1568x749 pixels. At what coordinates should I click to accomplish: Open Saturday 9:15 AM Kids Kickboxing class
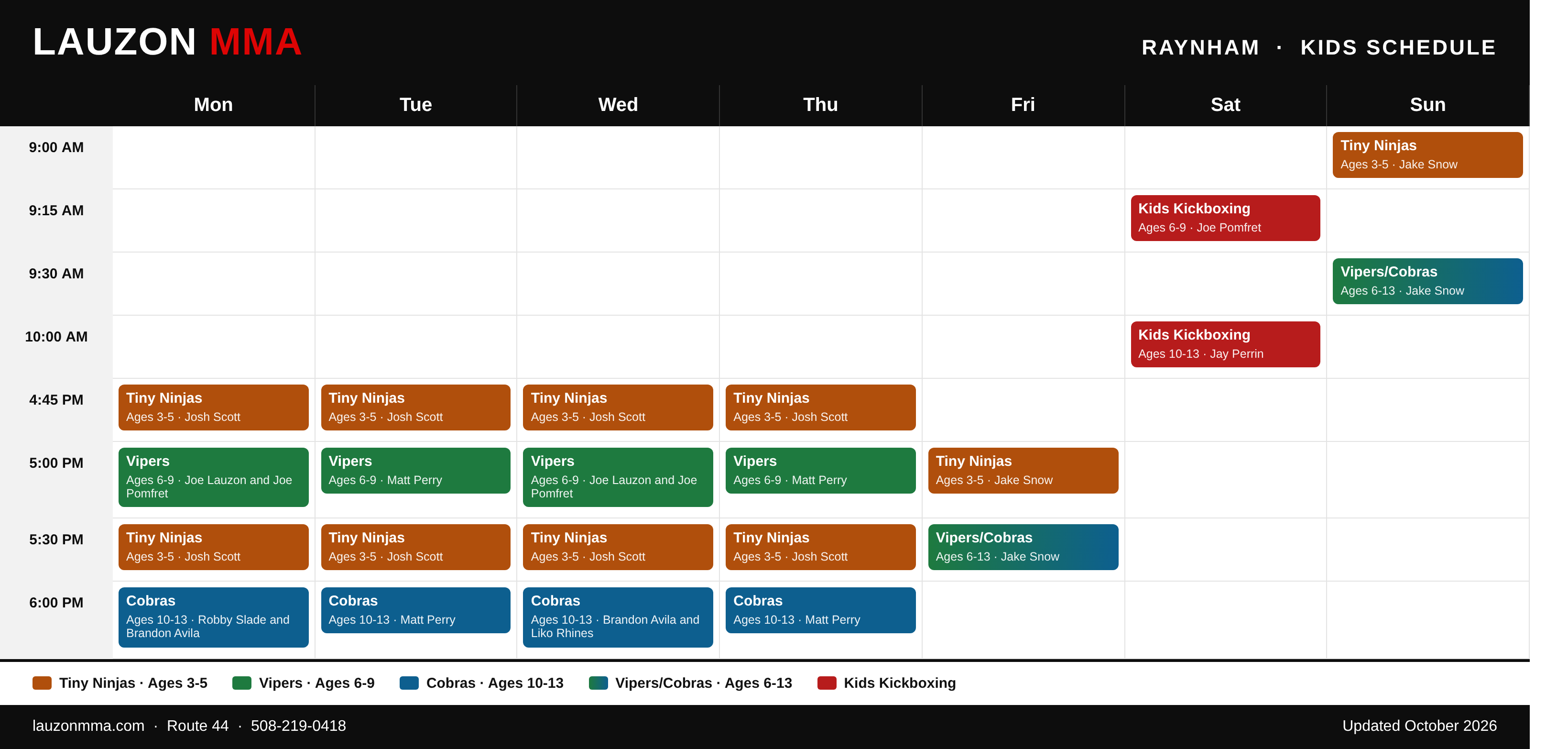[x=1225, y=218]
